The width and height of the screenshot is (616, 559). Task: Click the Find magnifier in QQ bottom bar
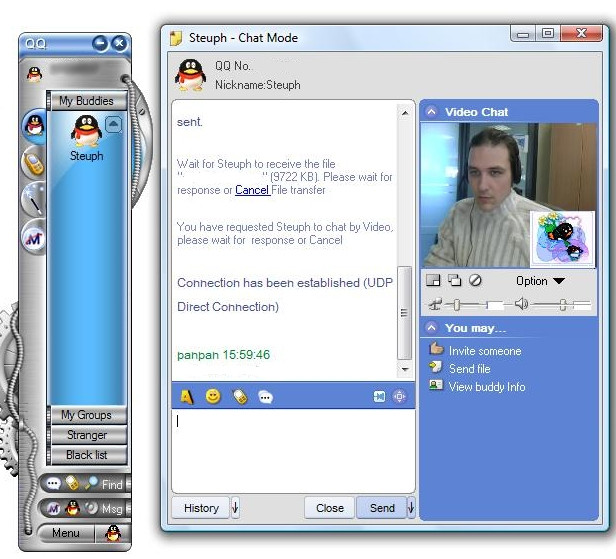pos(91,483)
